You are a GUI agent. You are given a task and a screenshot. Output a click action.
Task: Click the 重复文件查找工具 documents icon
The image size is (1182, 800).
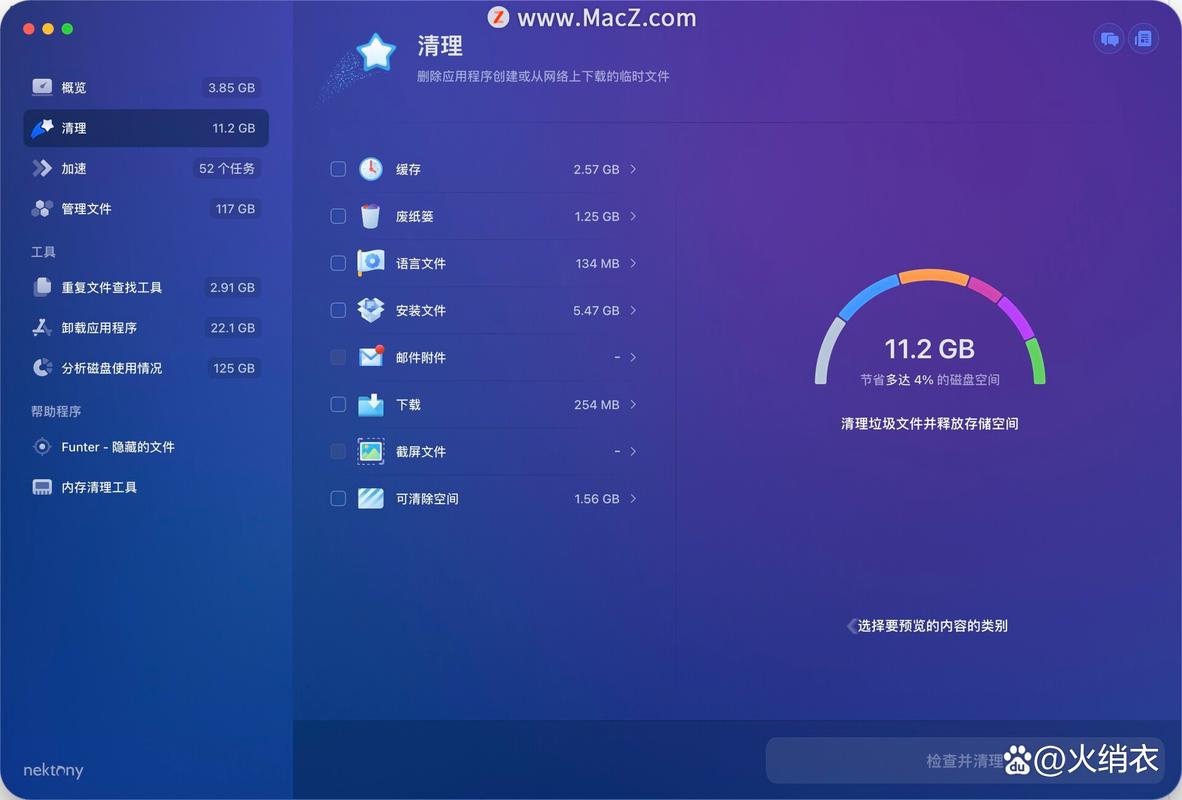coord(42,287)
